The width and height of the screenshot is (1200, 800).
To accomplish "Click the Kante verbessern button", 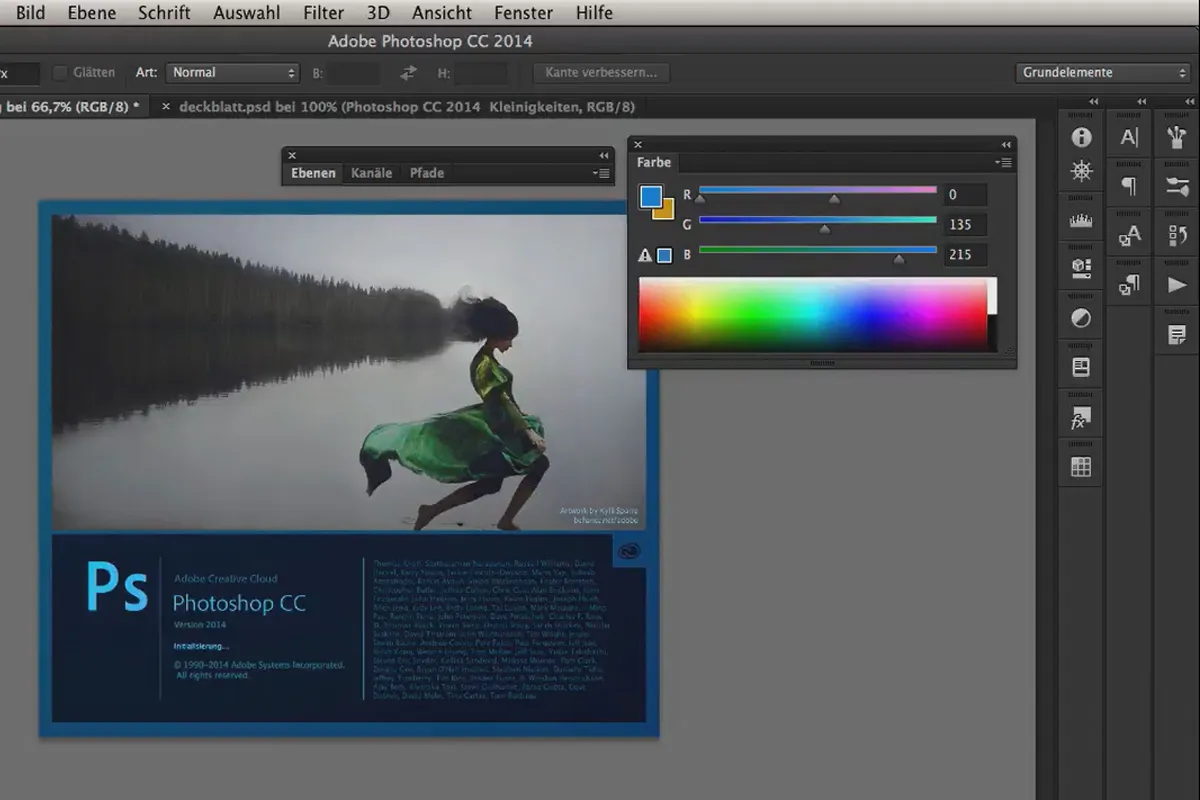I will click(x=601, y=73).
